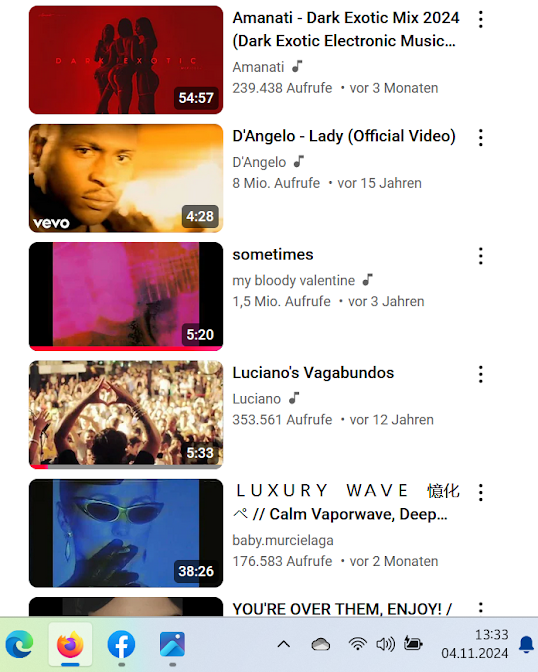The width and height of the screenshot is (538, 672).
Task: Open more actions for sometimes video
Action: coord(481,256)
